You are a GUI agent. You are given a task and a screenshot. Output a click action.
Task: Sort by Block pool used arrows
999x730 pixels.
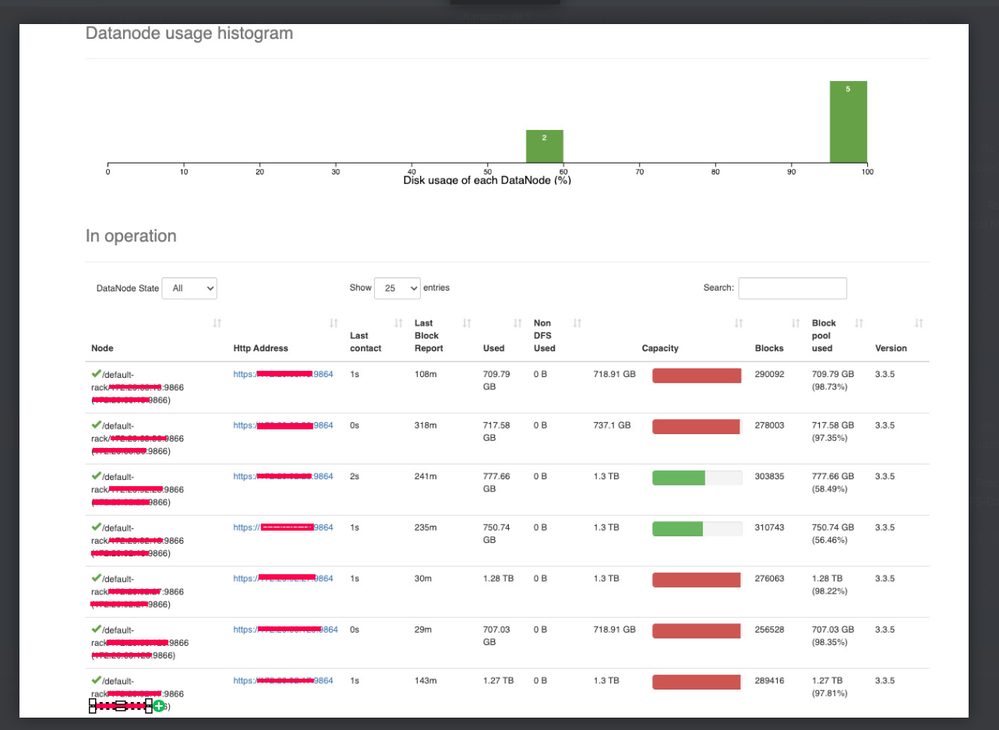click(859, 324)
